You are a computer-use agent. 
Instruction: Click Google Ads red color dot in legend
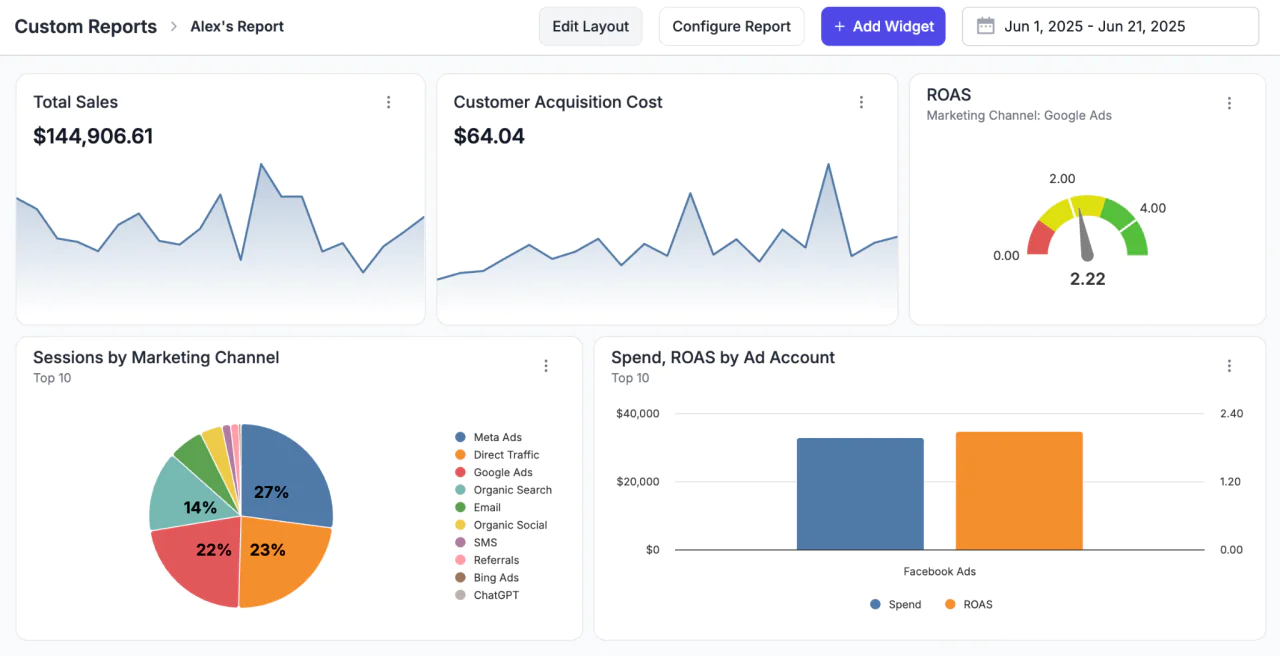(460, 472)
